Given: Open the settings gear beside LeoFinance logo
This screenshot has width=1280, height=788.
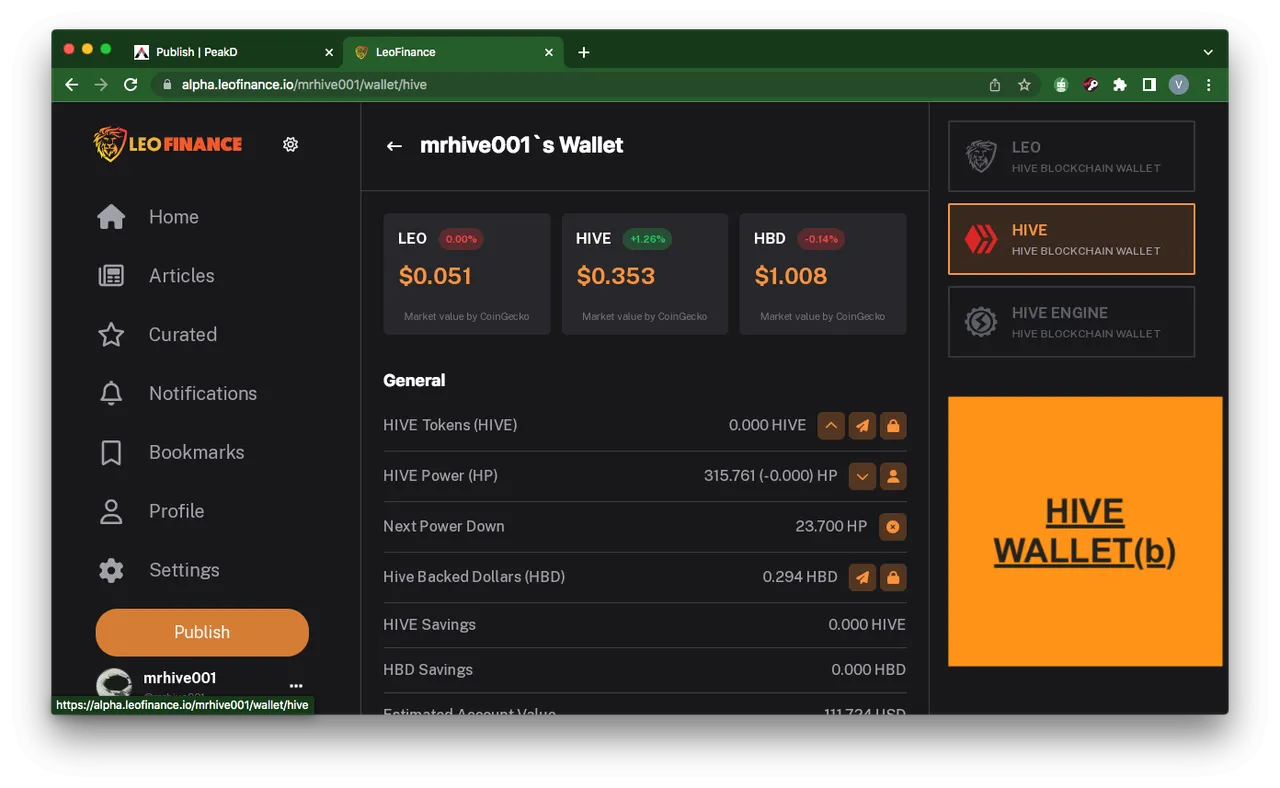Looking at the screenshot, I should 290,144.
